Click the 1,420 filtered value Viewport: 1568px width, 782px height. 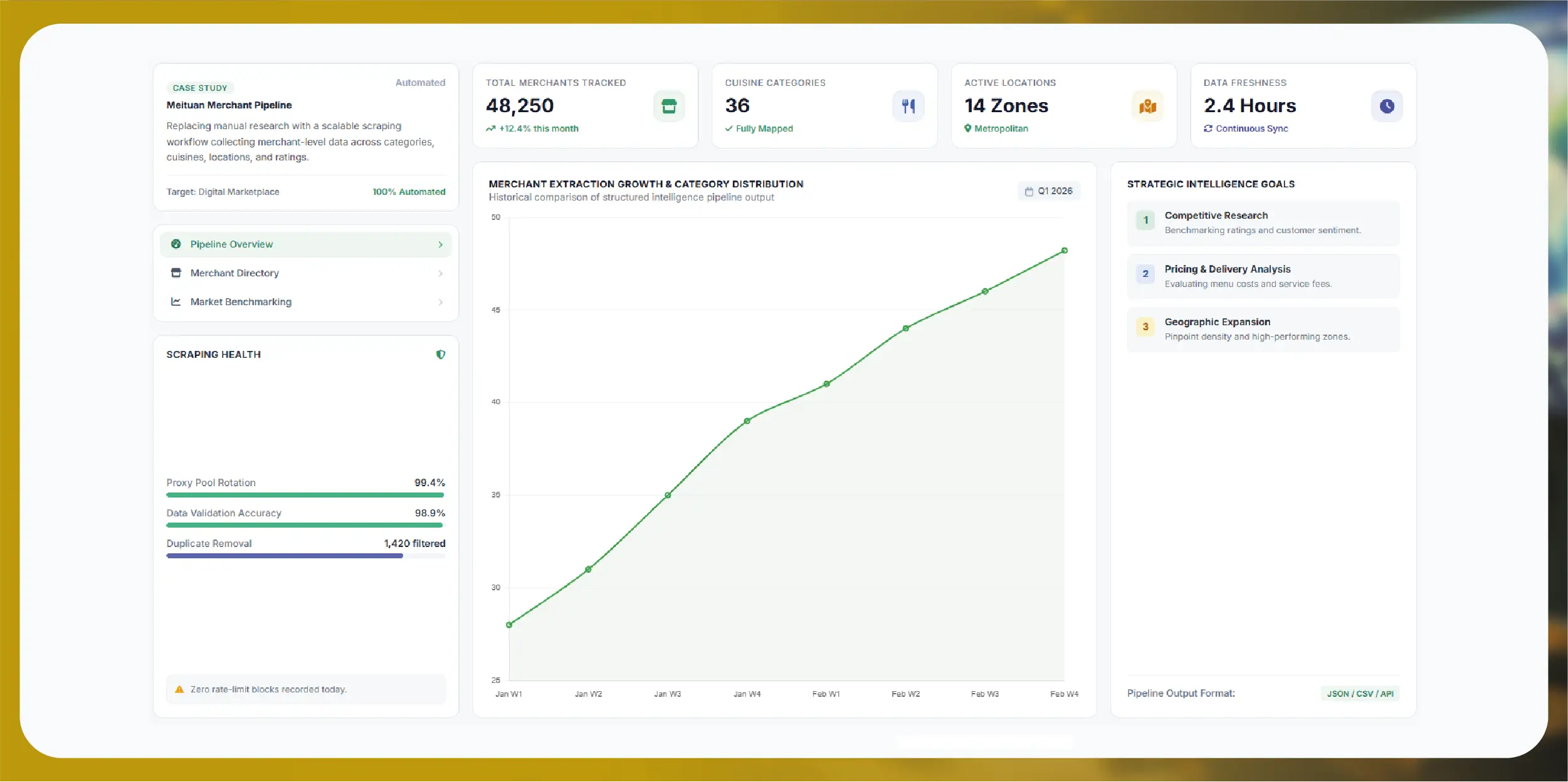[x=414, y=543]
